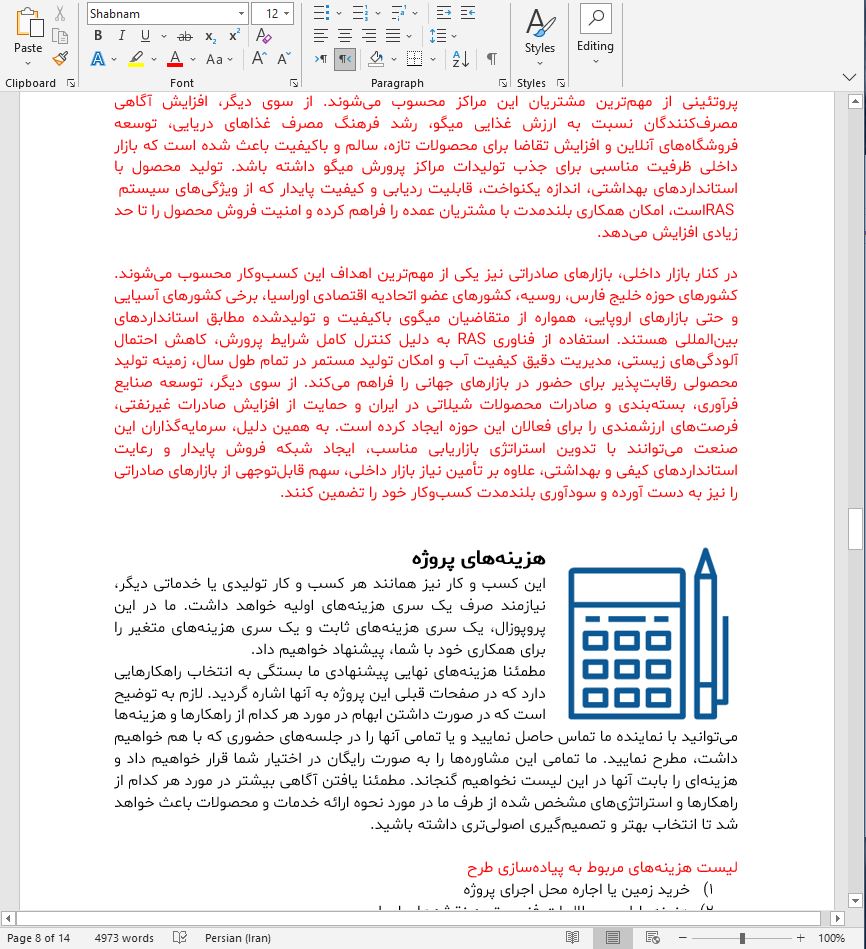Click Decrease Font Size icon
Image resolution: width=866 pixels, height=949 pixels.
point(284,59)
